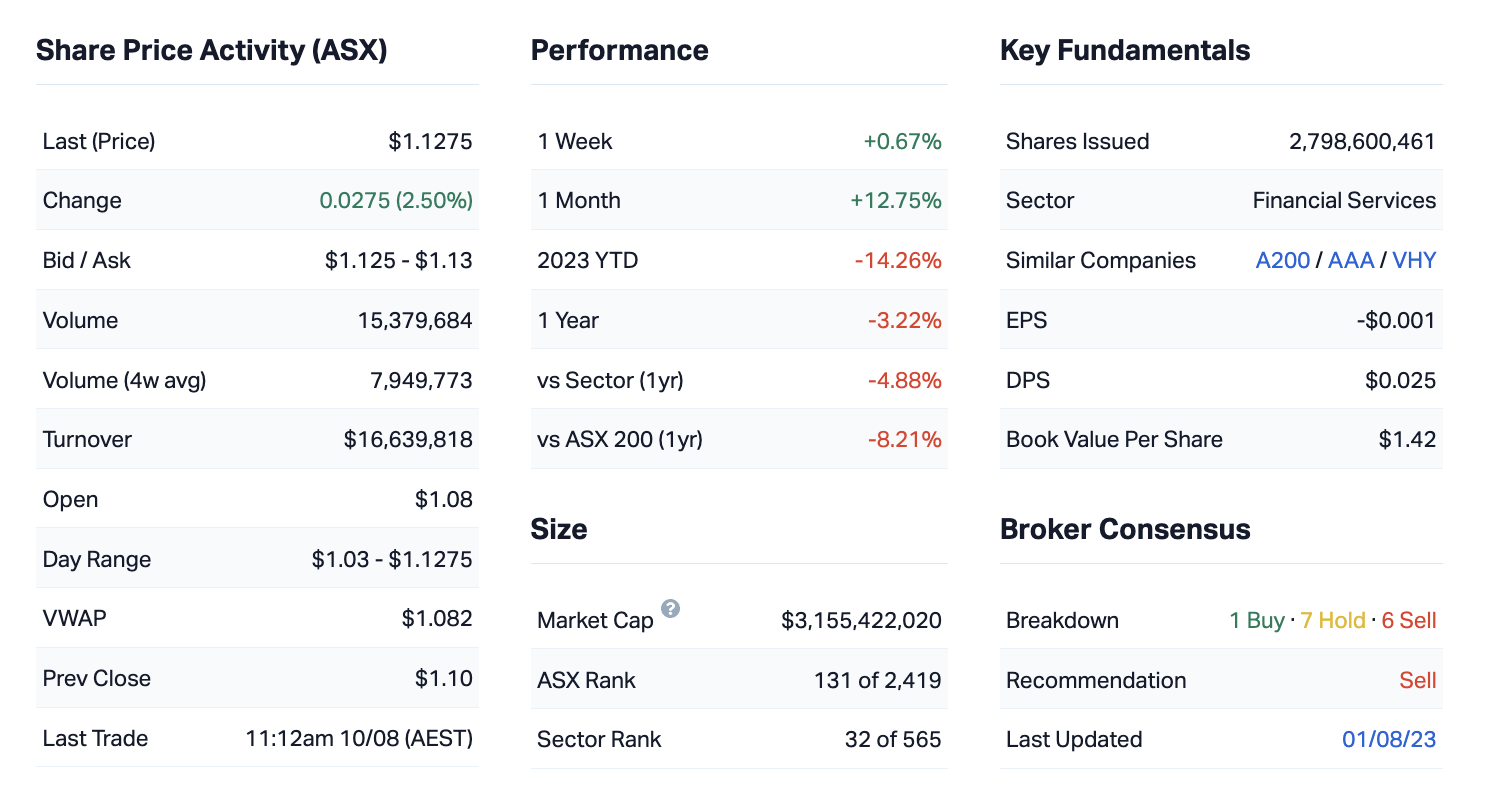Click the Shares Issued value
Viewport: 1488px width, 812px height.
[1361, 142]
